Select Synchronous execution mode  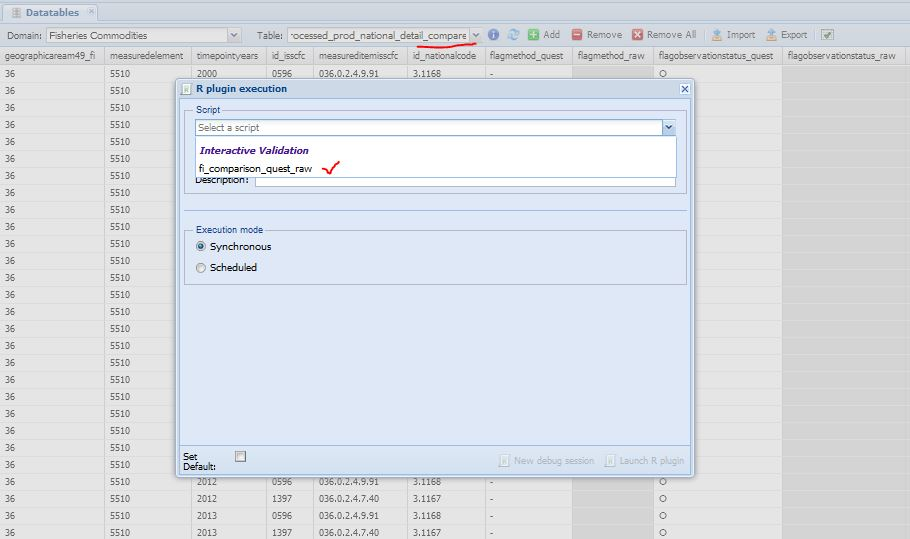point(201,247)
